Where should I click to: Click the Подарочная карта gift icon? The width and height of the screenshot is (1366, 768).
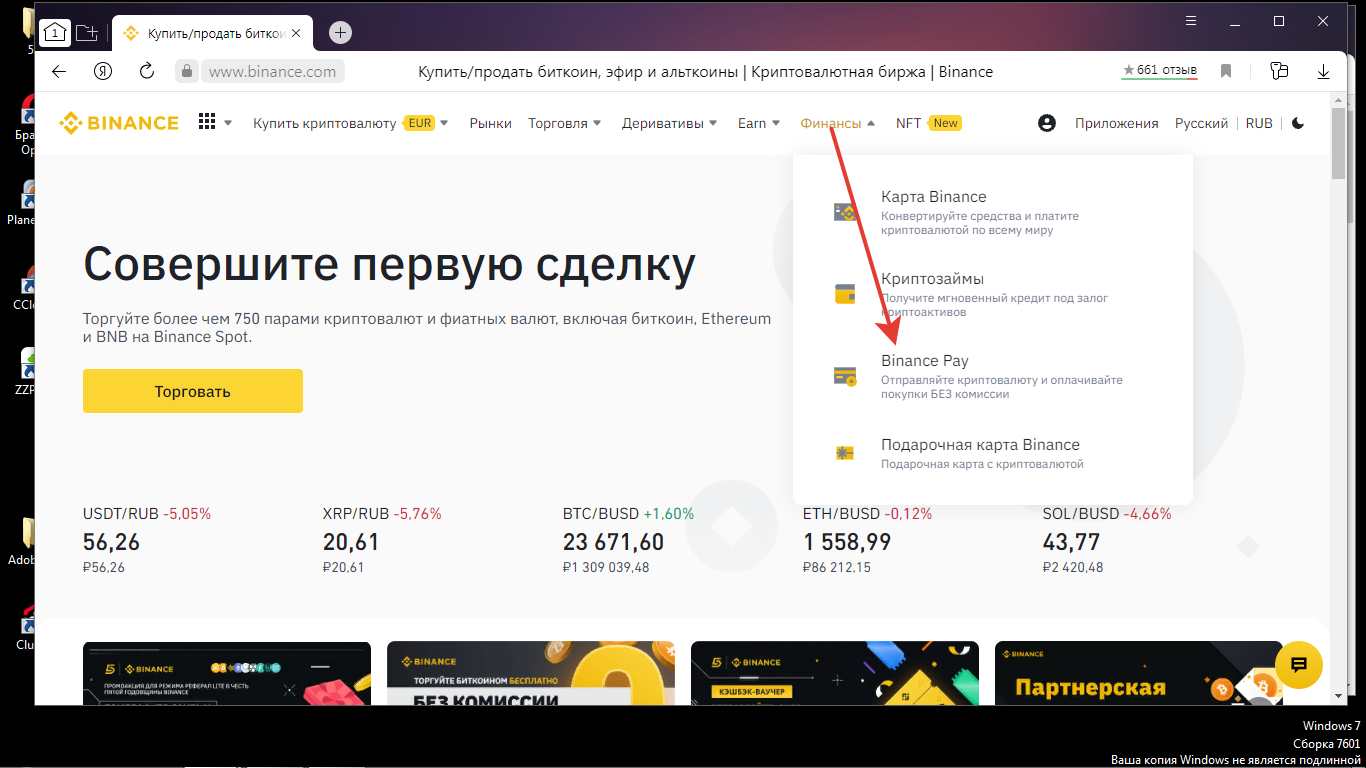[x=845, y=453]
